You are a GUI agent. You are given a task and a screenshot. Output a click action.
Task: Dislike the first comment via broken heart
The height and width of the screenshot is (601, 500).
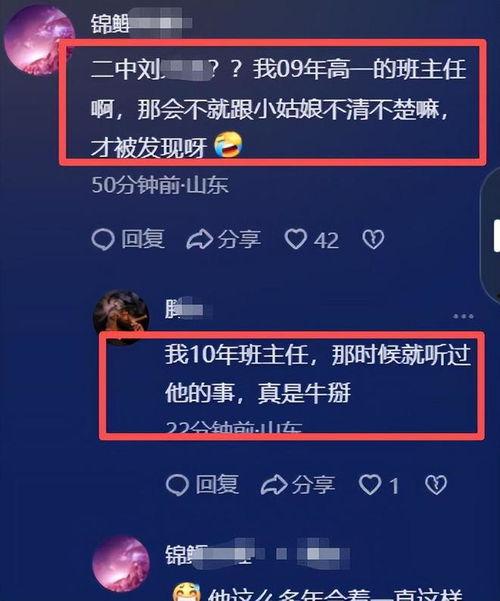[x=373, y=240]
